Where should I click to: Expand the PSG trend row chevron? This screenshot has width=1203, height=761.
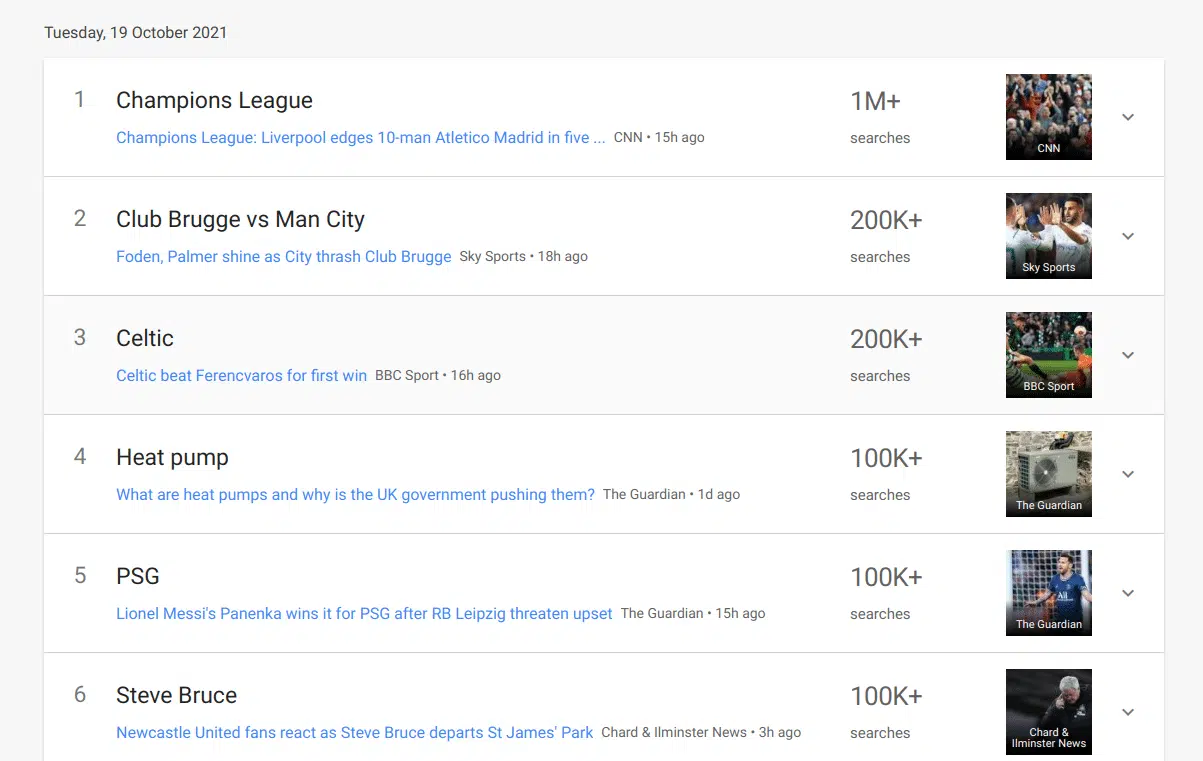coord(1128,593)
